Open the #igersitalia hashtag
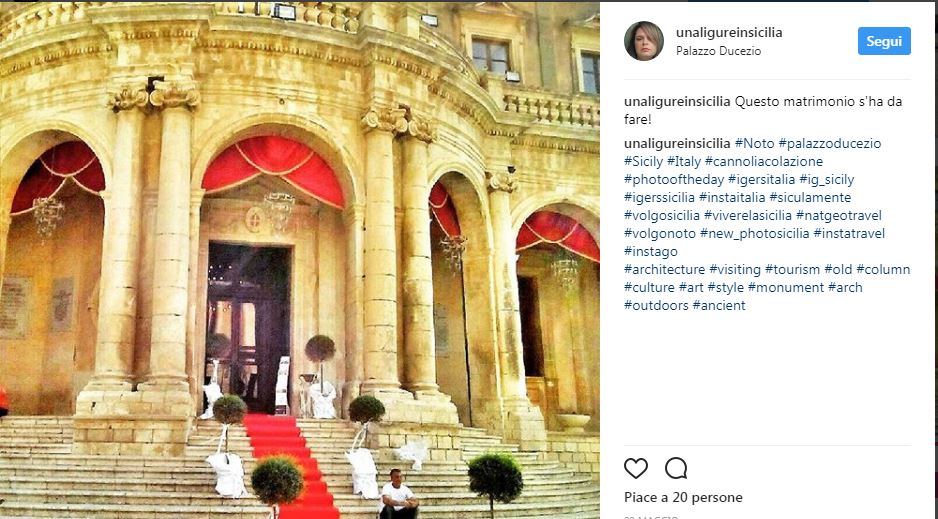This screenshot has height=519, width=938. tap(762, 179)
